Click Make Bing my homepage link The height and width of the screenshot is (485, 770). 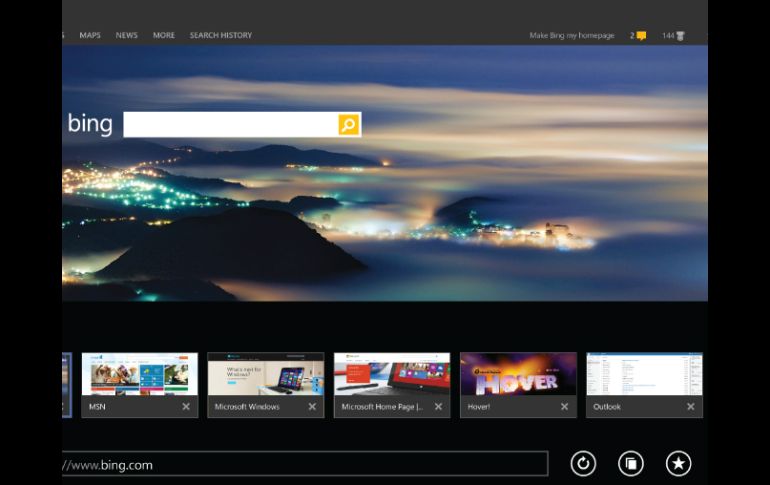click(572, 36)
